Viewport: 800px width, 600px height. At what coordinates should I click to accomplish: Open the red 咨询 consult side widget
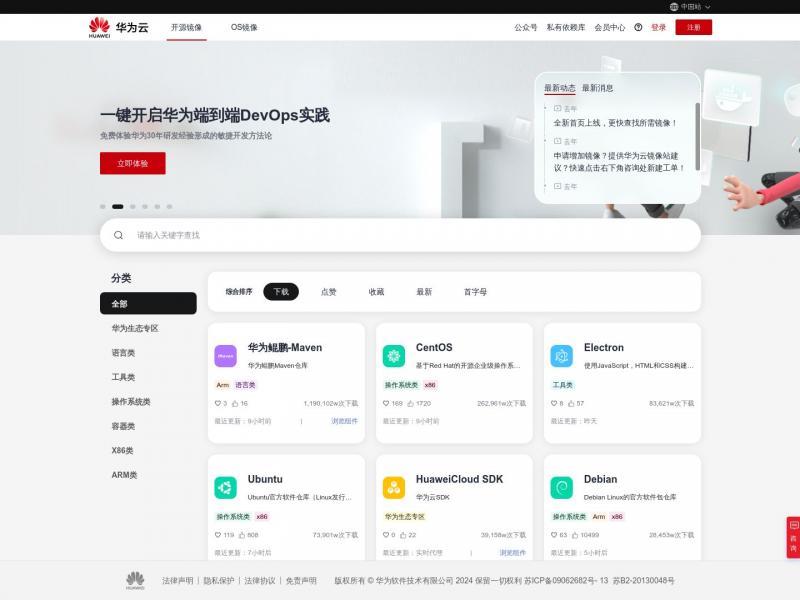793,537
